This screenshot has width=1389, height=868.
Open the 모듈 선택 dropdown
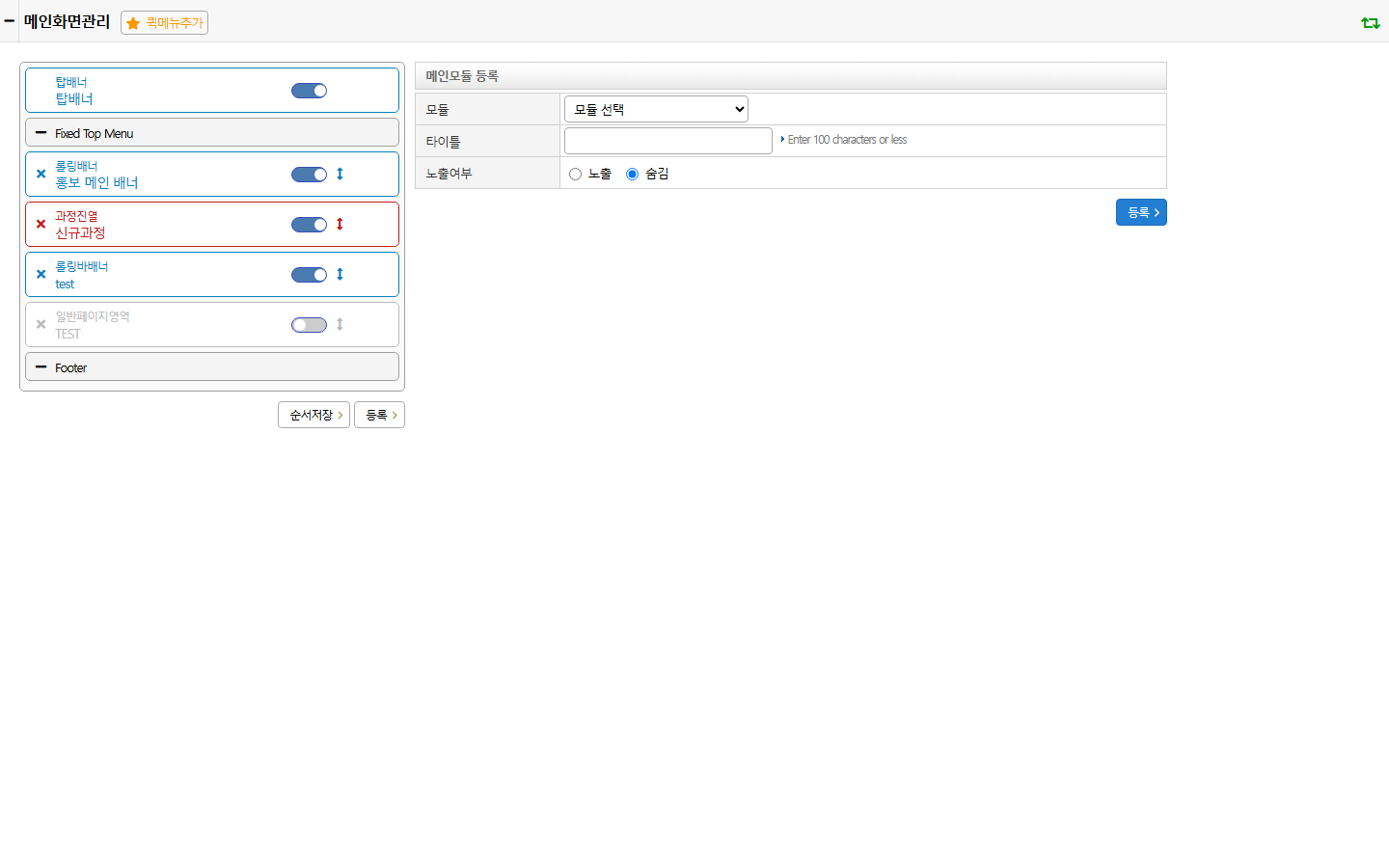click(656, 109)
